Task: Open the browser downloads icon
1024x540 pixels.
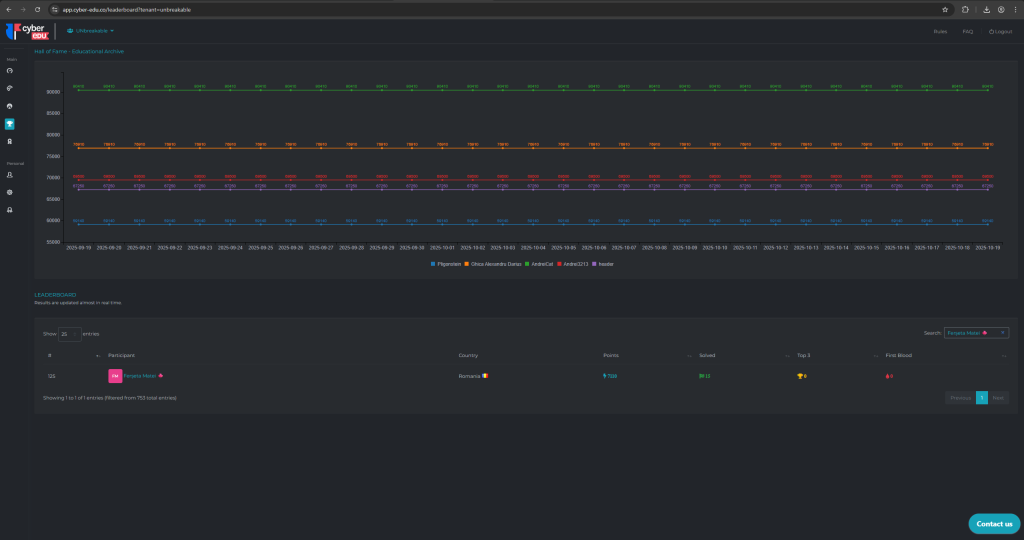Action: tap(986, 9)
